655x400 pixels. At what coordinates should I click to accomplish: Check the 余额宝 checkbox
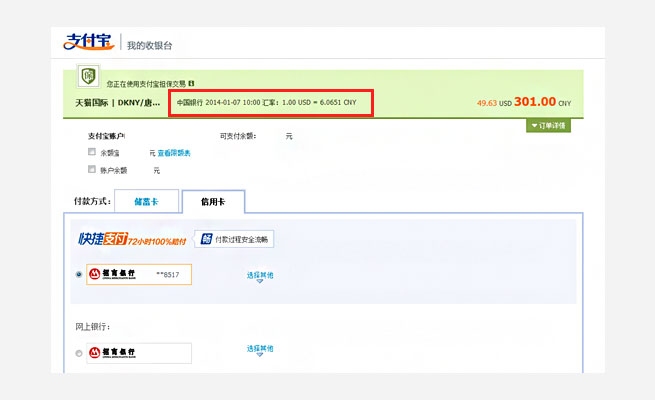[92, 152]
